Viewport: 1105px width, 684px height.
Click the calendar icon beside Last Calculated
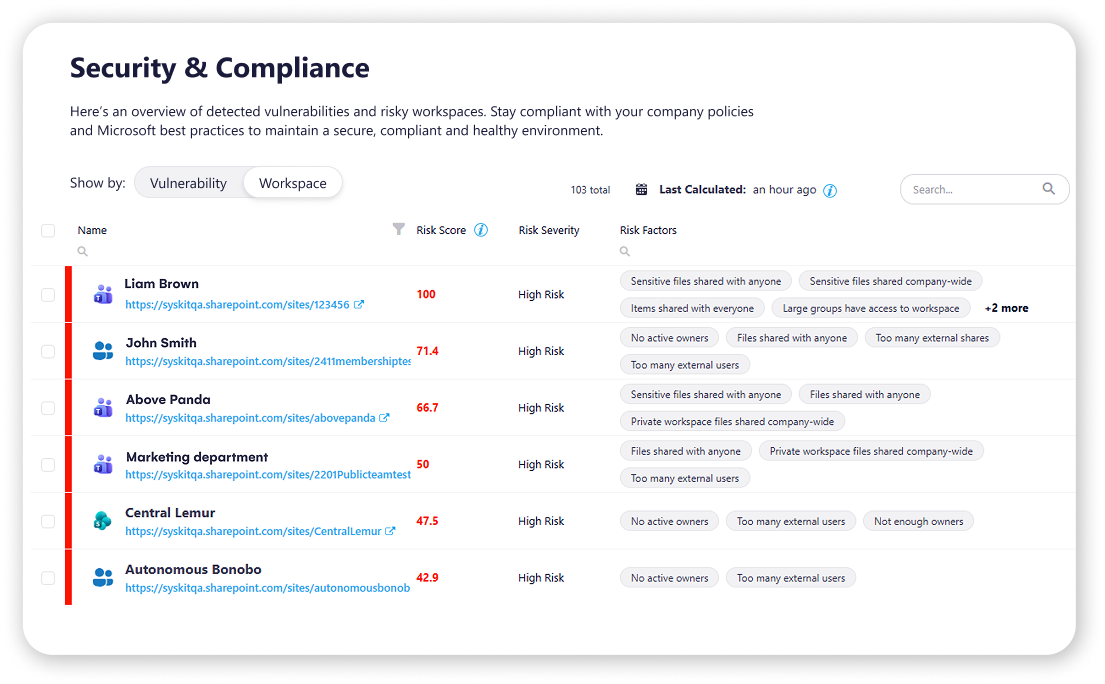coord(641,189)
